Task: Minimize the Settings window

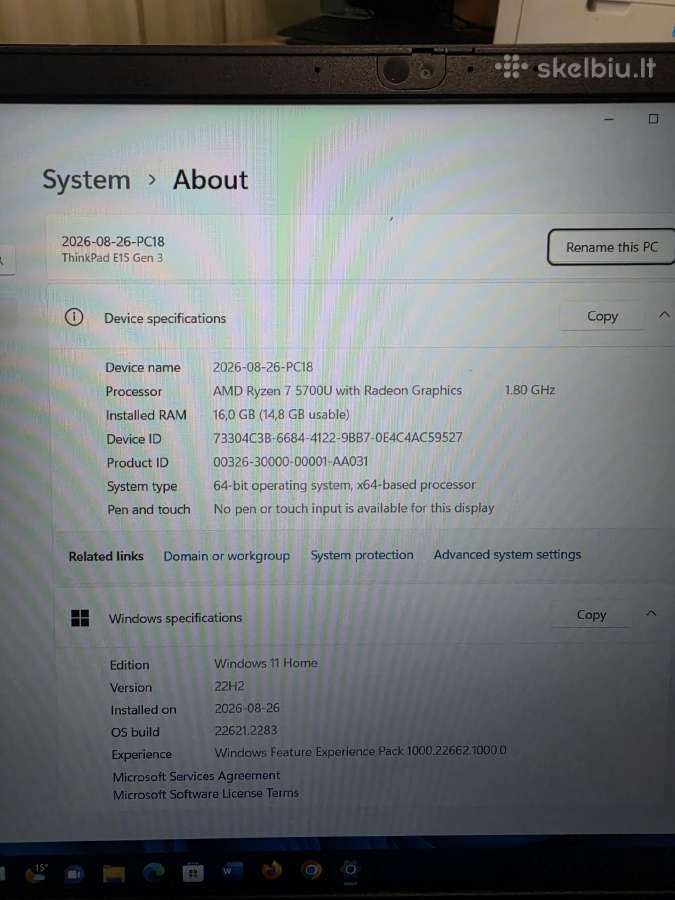Action: click(609, 119)
